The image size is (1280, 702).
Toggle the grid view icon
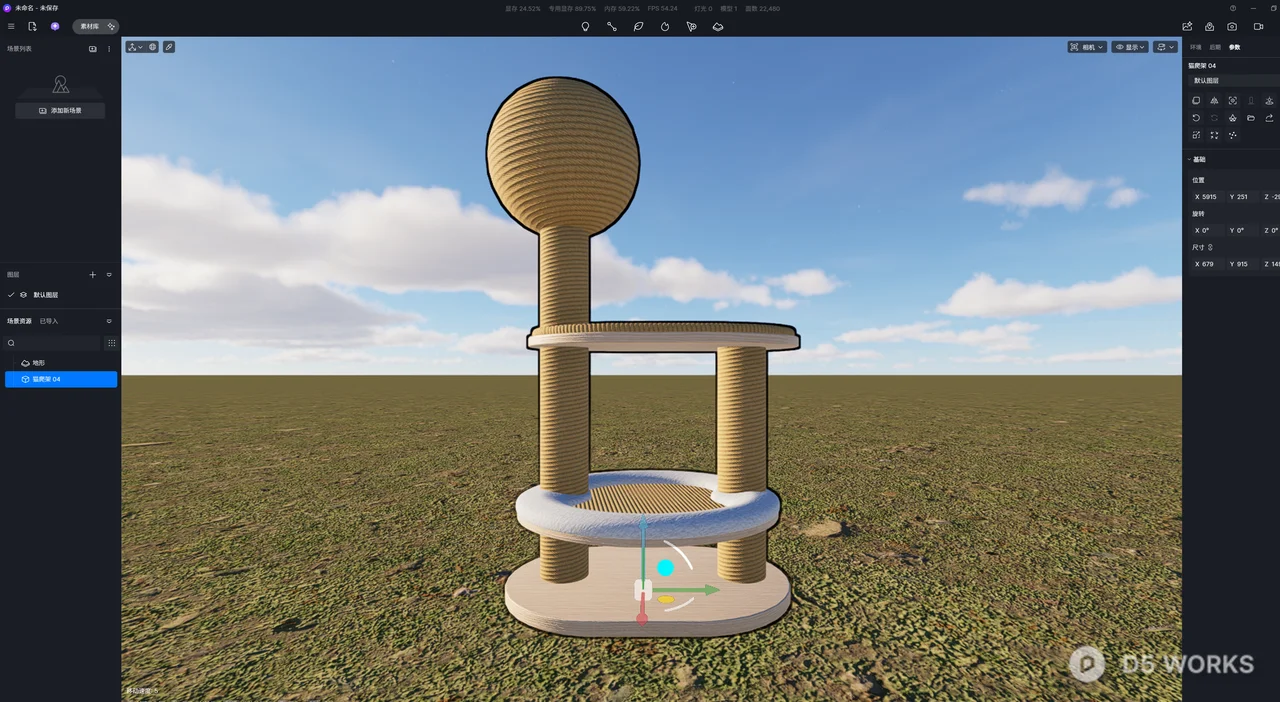click(x=111, y=343)
